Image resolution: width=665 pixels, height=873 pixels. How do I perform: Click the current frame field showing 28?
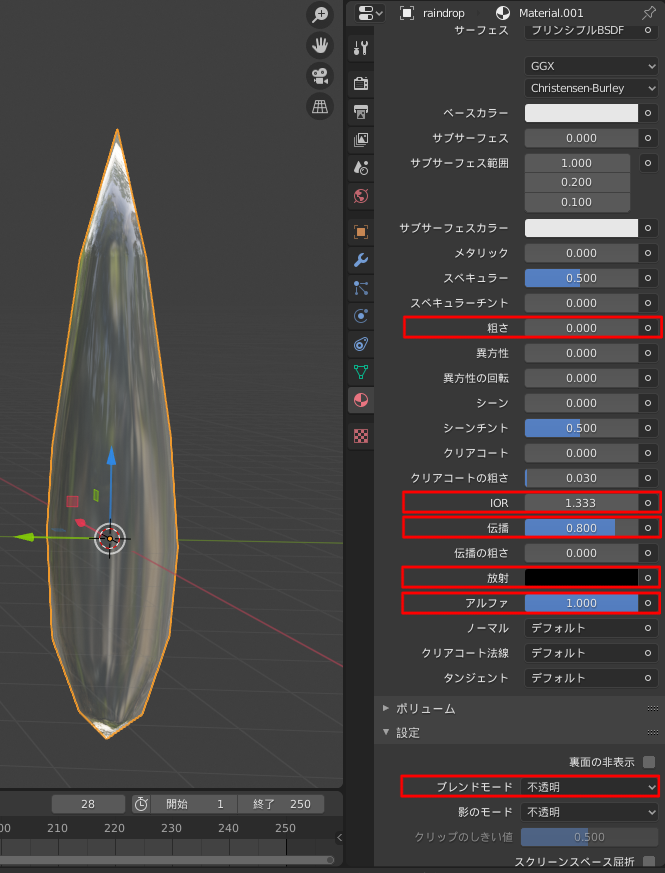click(x=88, y=804)
